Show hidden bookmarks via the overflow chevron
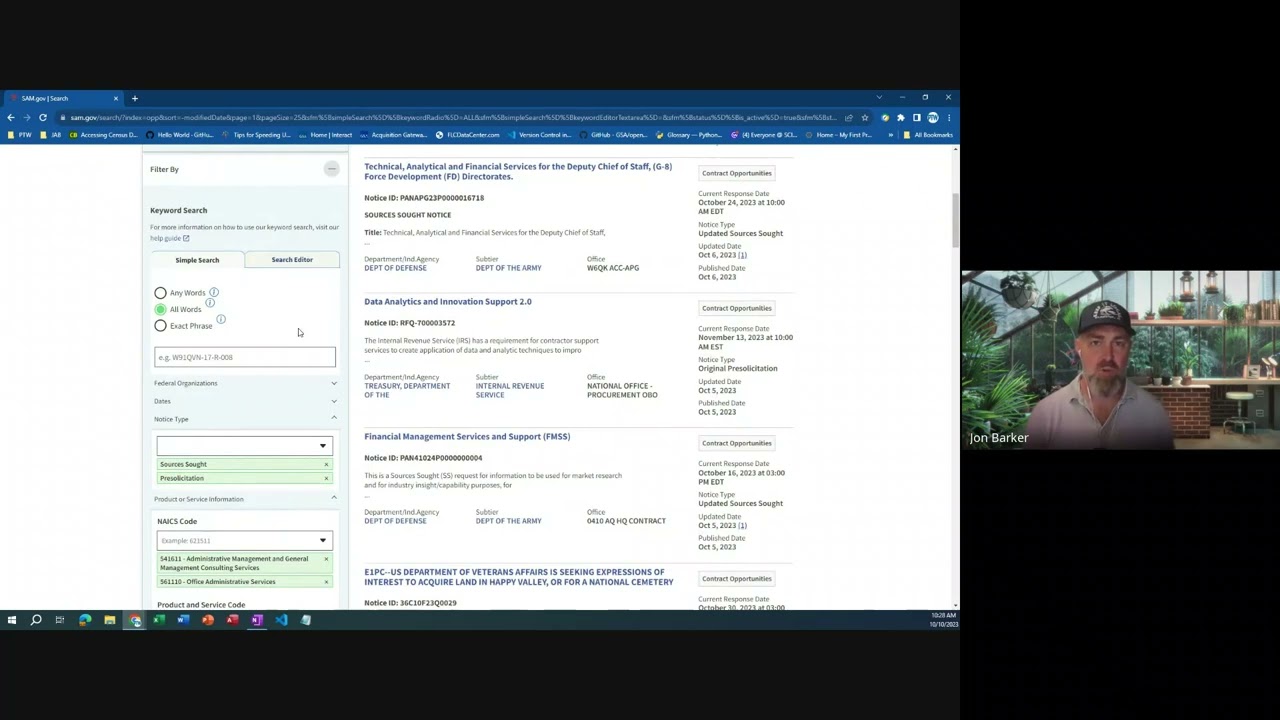 click(x=890, y=135)
